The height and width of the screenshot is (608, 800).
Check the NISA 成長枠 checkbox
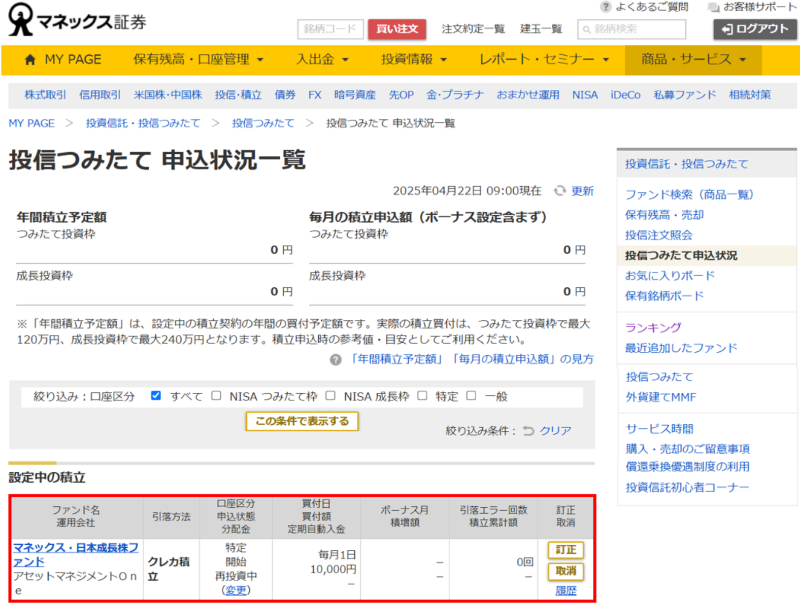331,396
